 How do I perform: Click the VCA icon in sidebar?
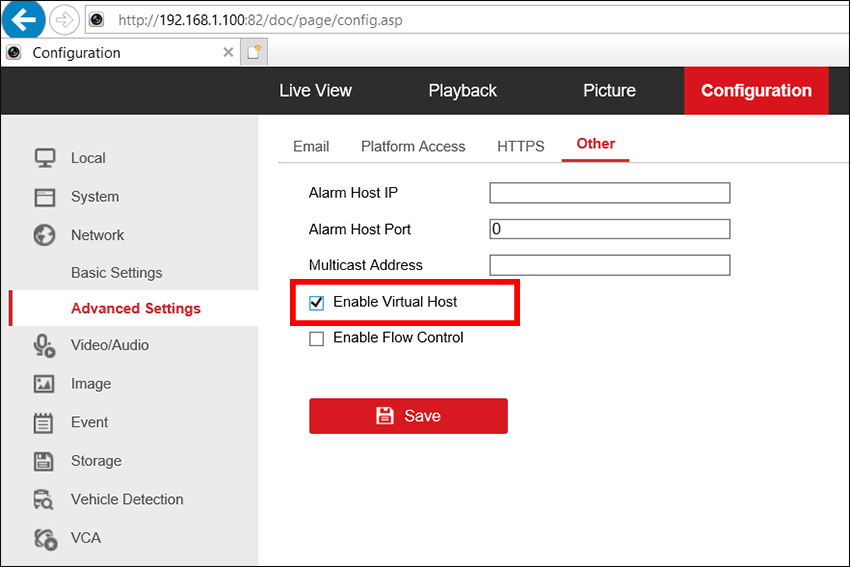click(x=46, y=539)
